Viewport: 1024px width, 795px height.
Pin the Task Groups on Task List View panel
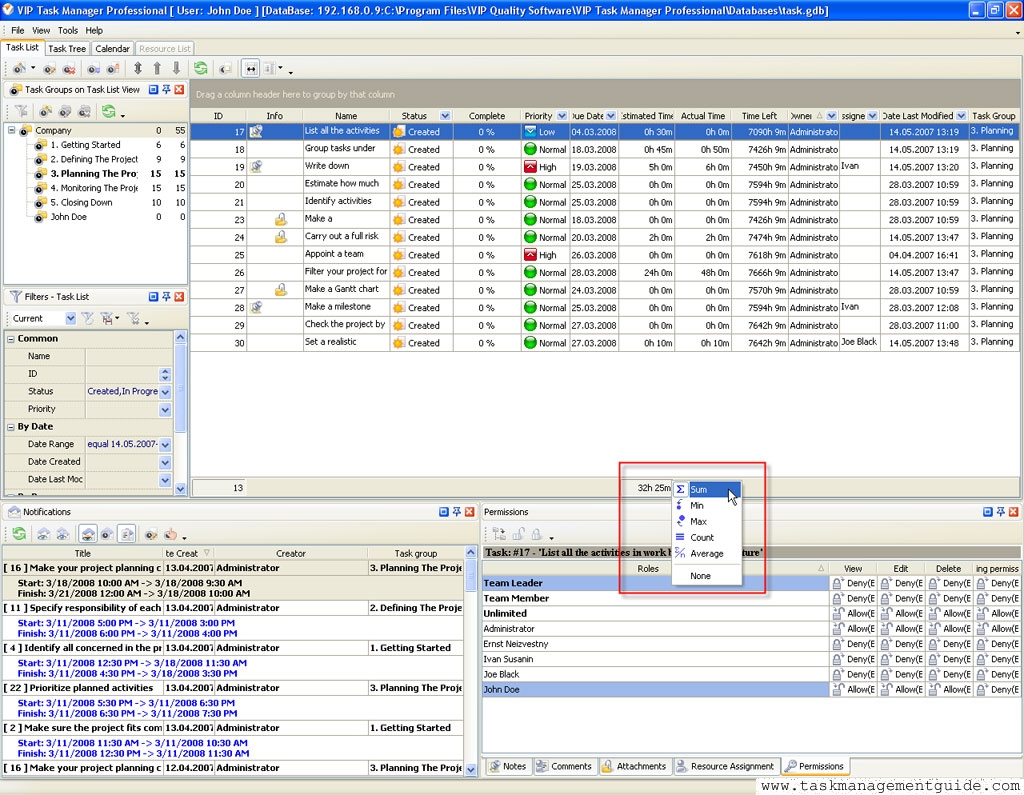coord(167,89)
